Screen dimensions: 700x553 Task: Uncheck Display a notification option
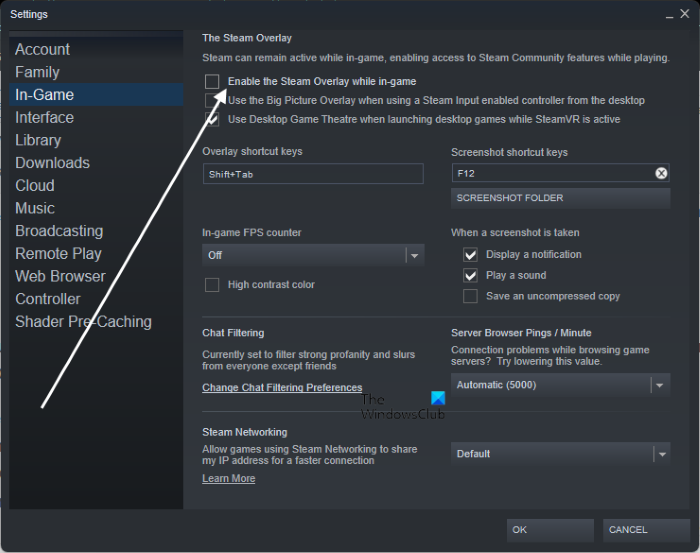[470, 255]
